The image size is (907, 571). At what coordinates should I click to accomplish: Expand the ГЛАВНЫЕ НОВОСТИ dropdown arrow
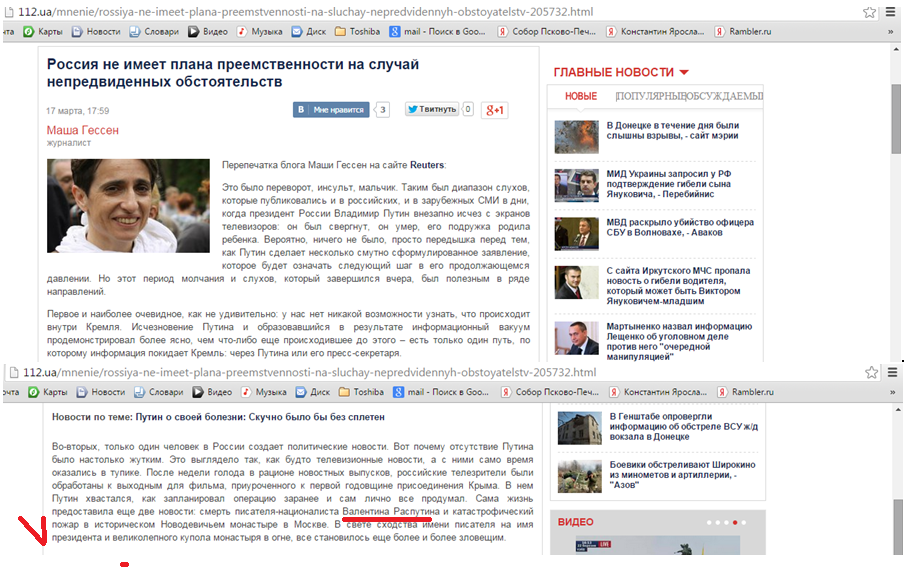point(684,72)
